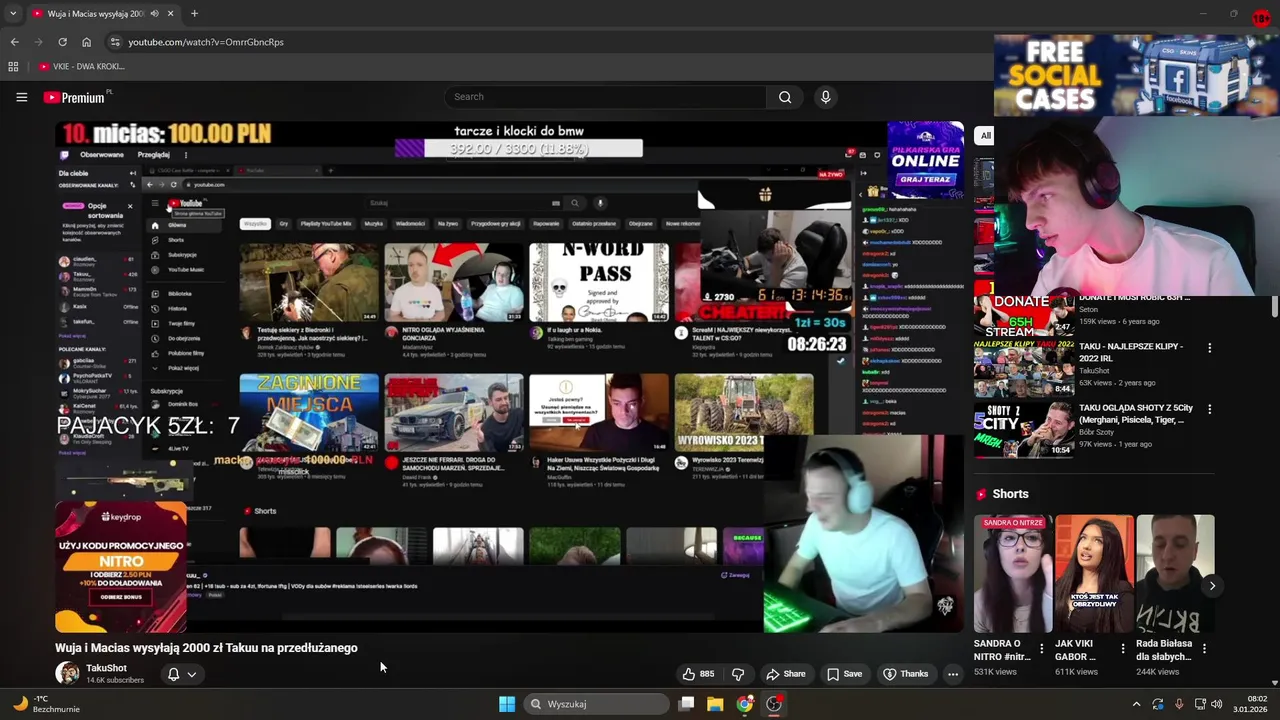
Task: Click the taskbar 'Wyszukaj' search box
Action: point(597,704)
